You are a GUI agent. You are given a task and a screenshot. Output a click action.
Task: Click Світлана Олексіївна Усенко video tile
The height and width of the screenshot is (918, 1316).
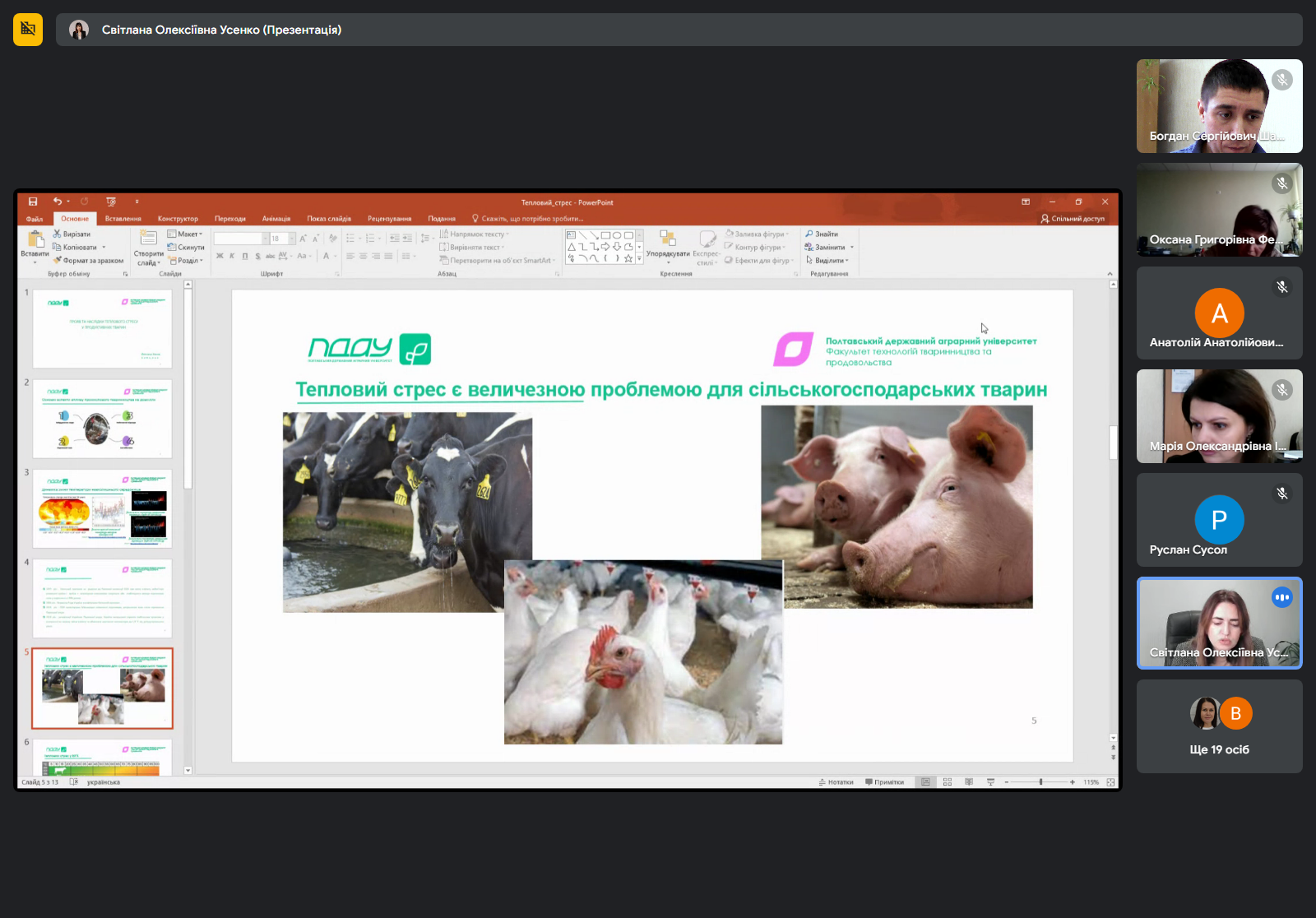pos(1219,623)
